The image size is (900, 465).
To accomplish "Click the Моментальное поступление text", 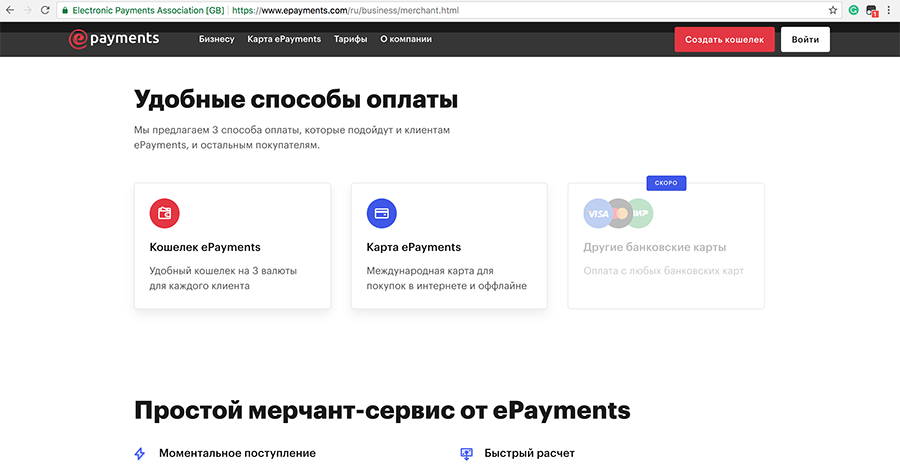I will pos(237,454).
